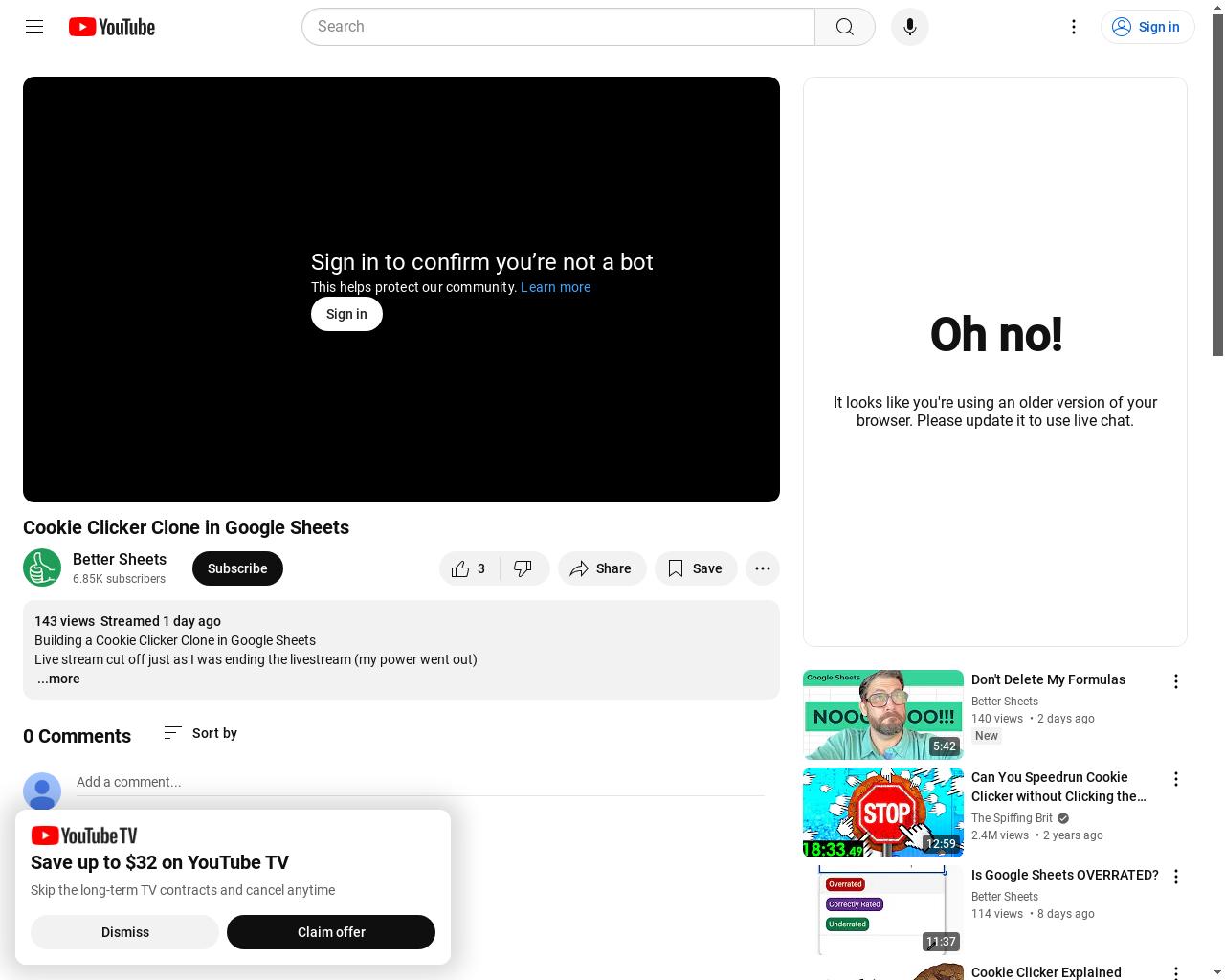Click the 143 views Streamed text
This screenshot has height=980, width=1225.
point(127,621)
